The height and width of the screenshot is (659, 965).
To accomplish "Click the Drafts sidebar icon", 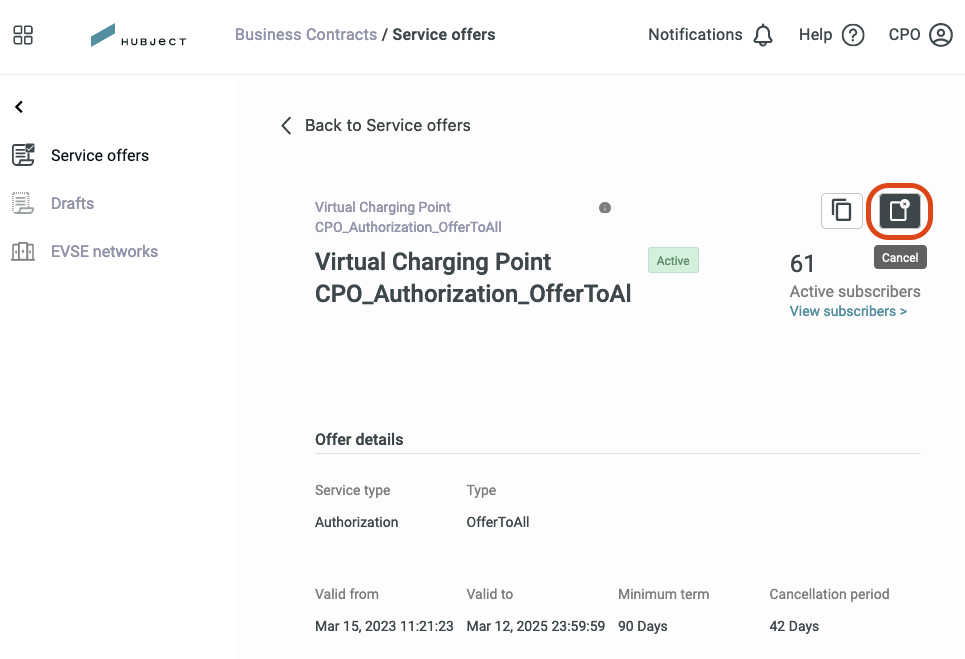I will coord(23,203).
